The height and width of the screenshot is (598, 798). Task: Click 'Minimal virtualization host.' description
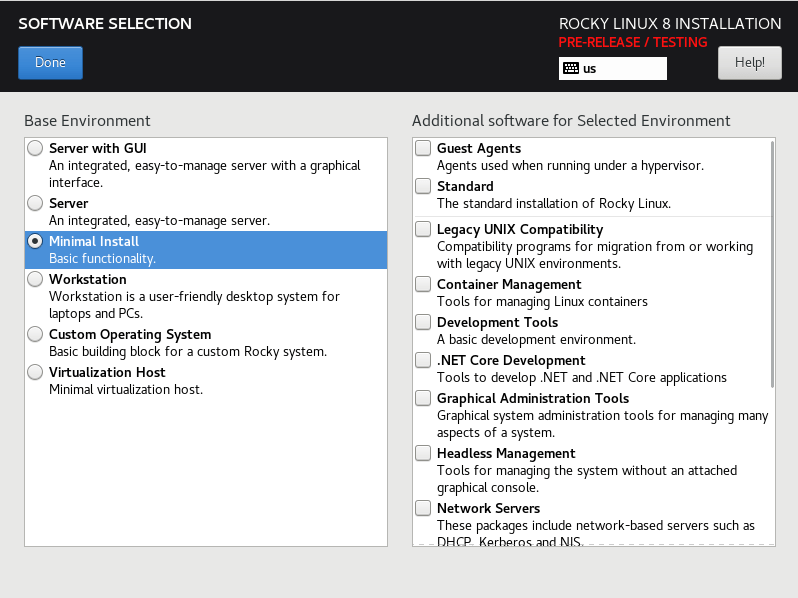pyautogui.click(x=126, y=389)
